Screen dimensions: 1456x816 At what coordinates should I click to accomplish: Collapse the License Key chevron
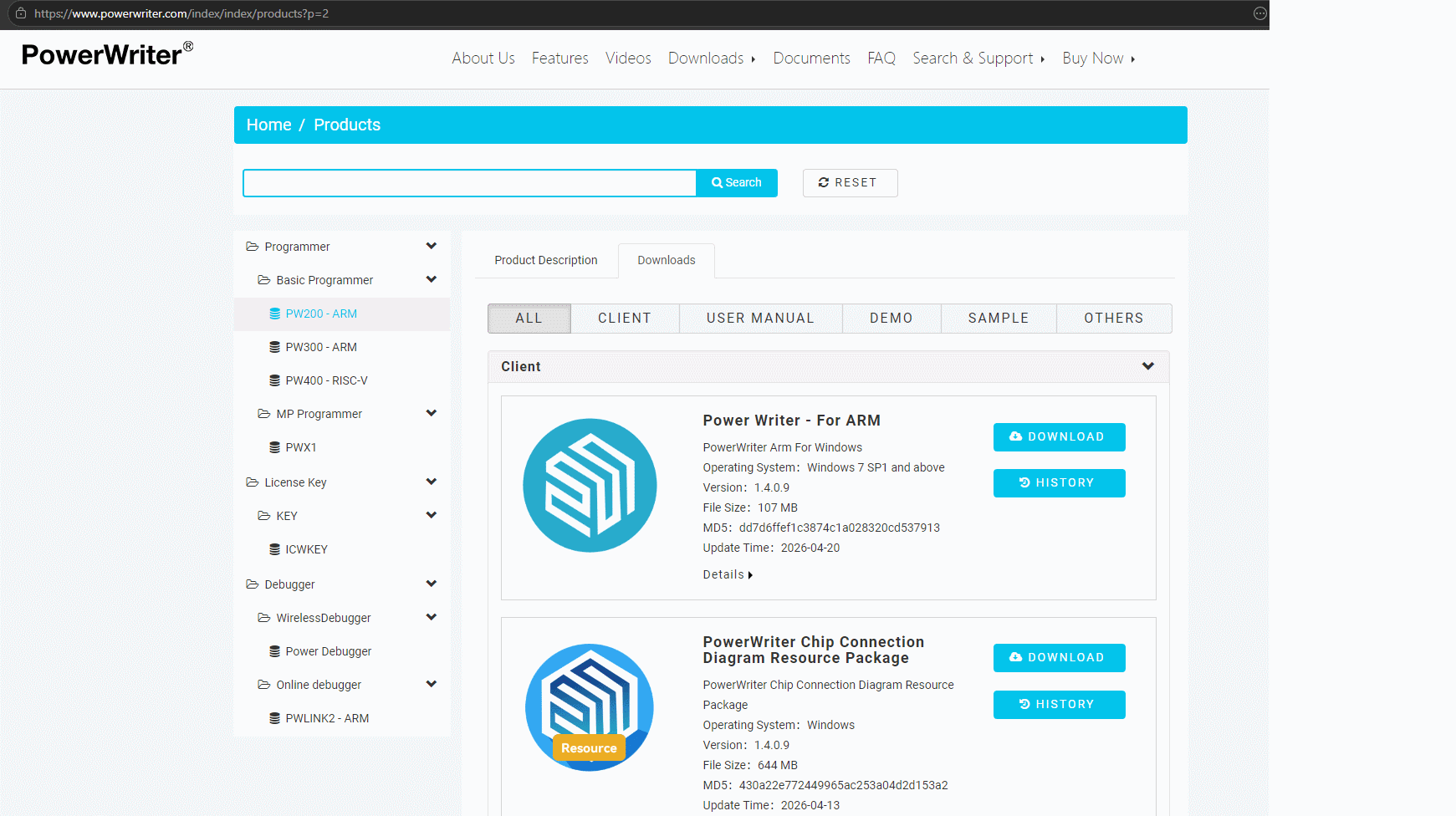(x=432, y=482)
